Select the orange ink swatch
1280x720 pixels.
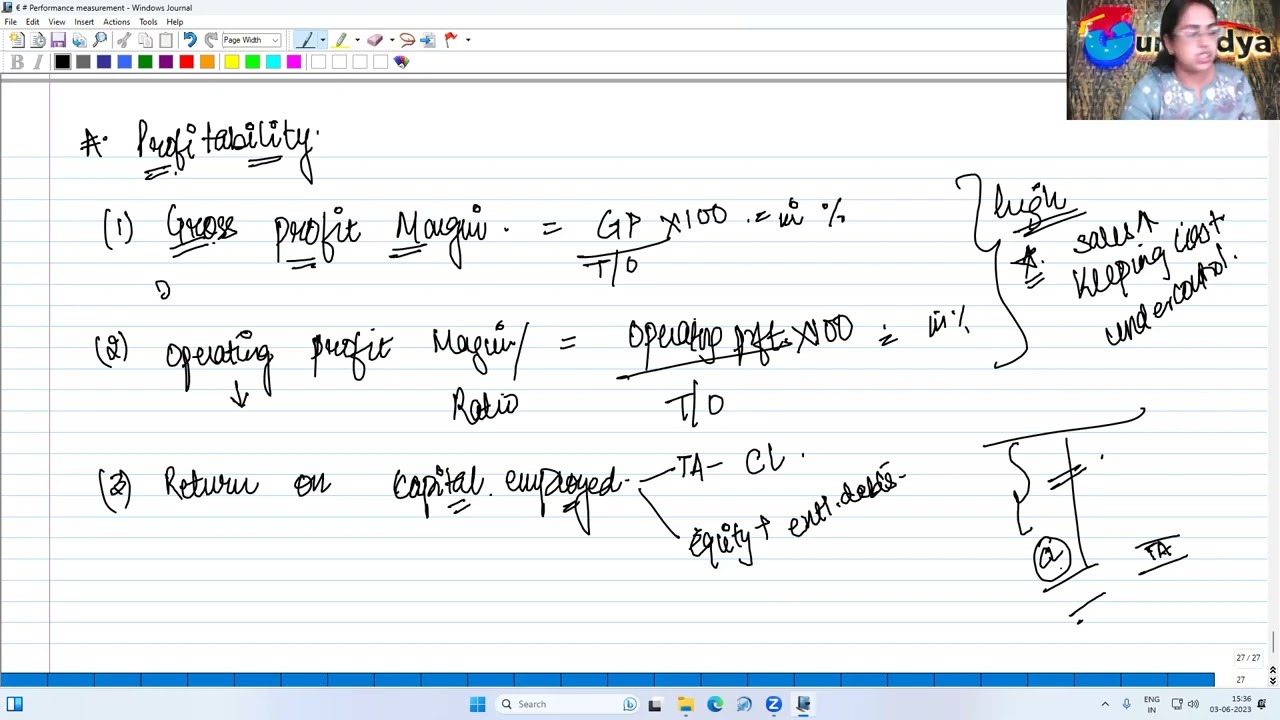tap(207, 62)
